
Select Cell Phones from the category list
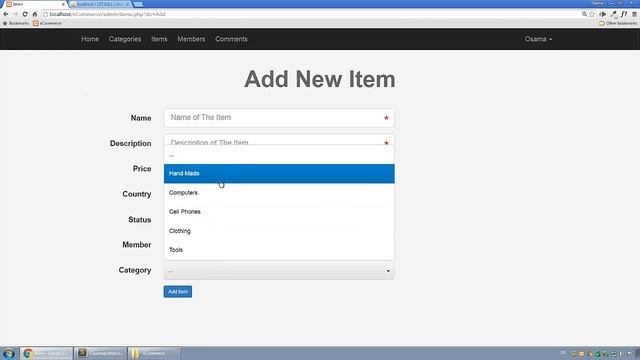[x=279, y=212]
